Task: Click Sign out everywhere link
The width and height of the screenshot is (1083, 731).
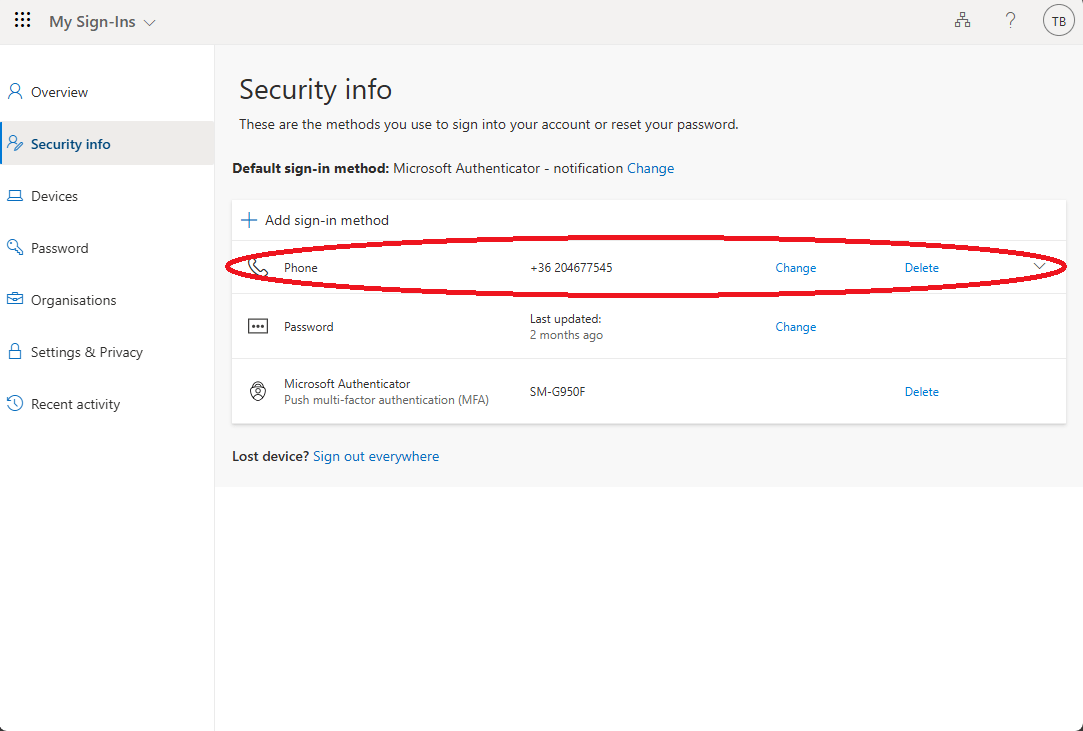Action: (x=375, y=456)
